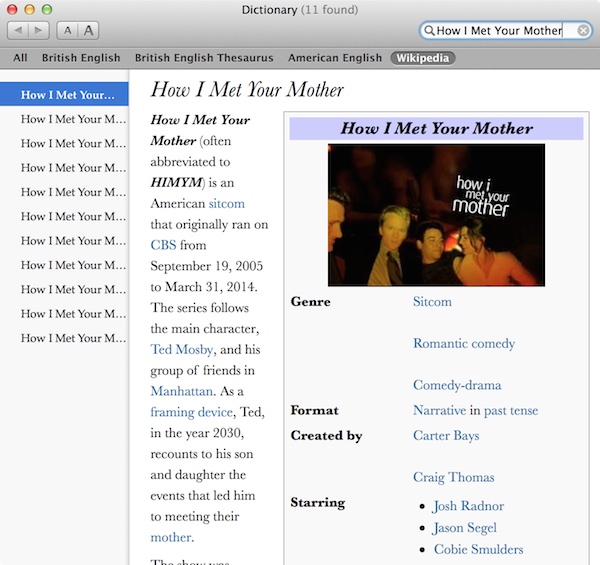
Task: Open the Craig Thomas creator link
Action: [x=453, y=477]
